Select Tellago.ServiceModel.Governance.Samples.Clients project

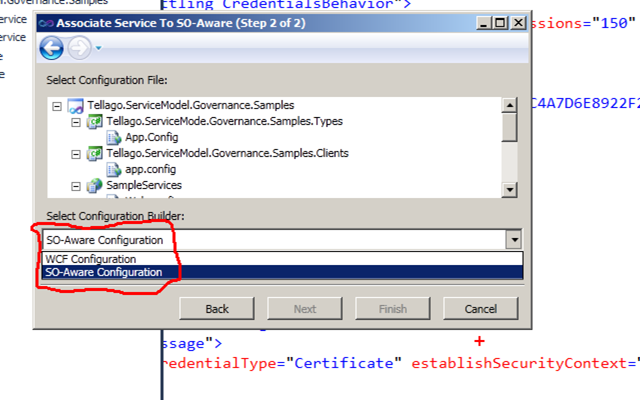[227, 153]
